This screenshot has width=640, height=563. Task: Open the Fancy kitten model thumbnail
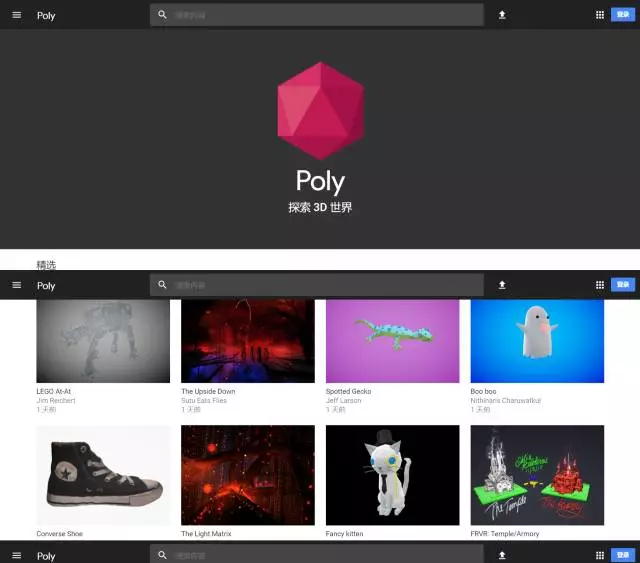coord(392,475)
